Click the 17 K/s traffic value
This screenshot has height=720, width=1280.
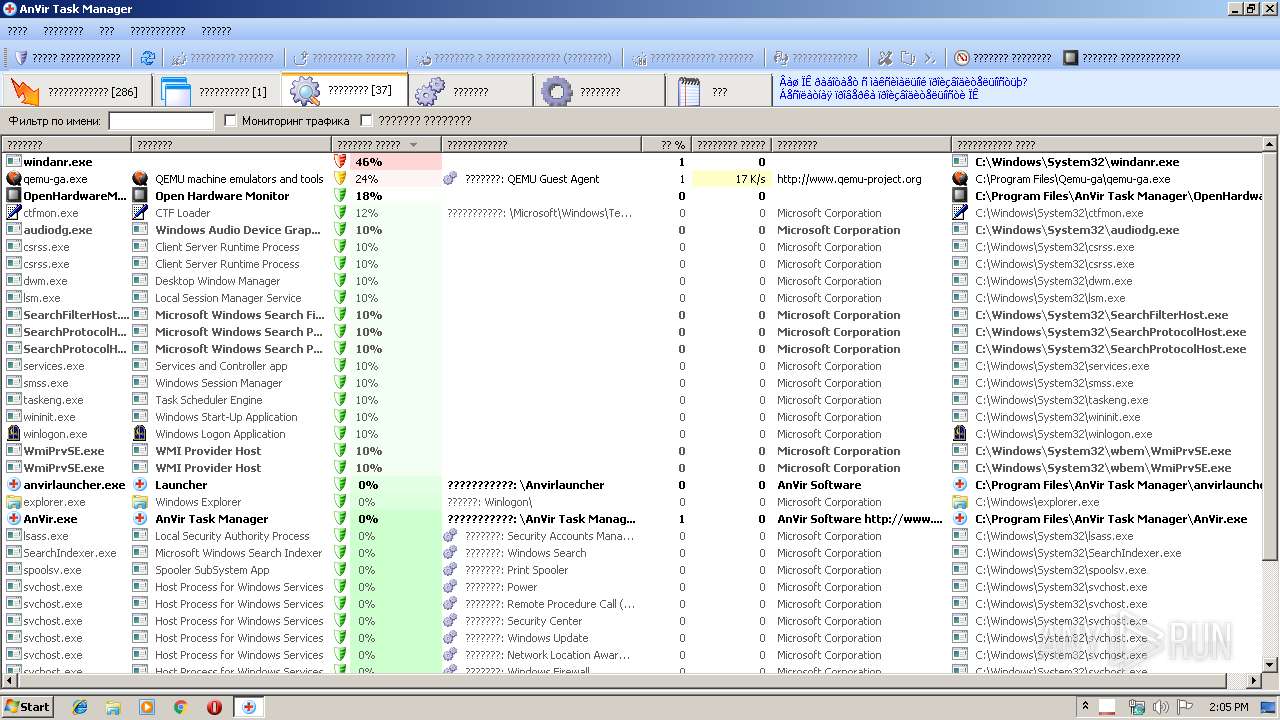[x=750, y=179]
